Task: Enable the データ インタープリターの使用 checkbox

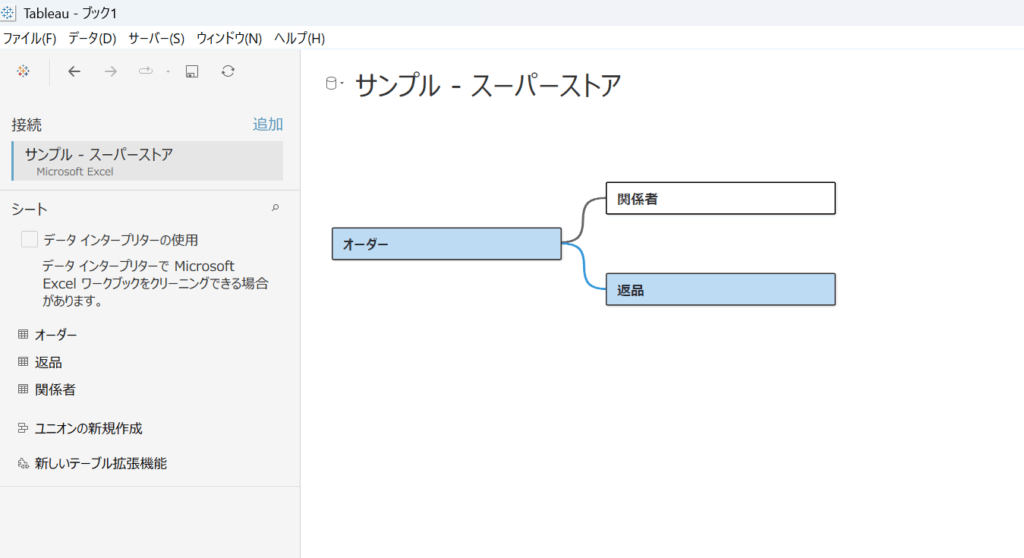Action: coord(30,240)
